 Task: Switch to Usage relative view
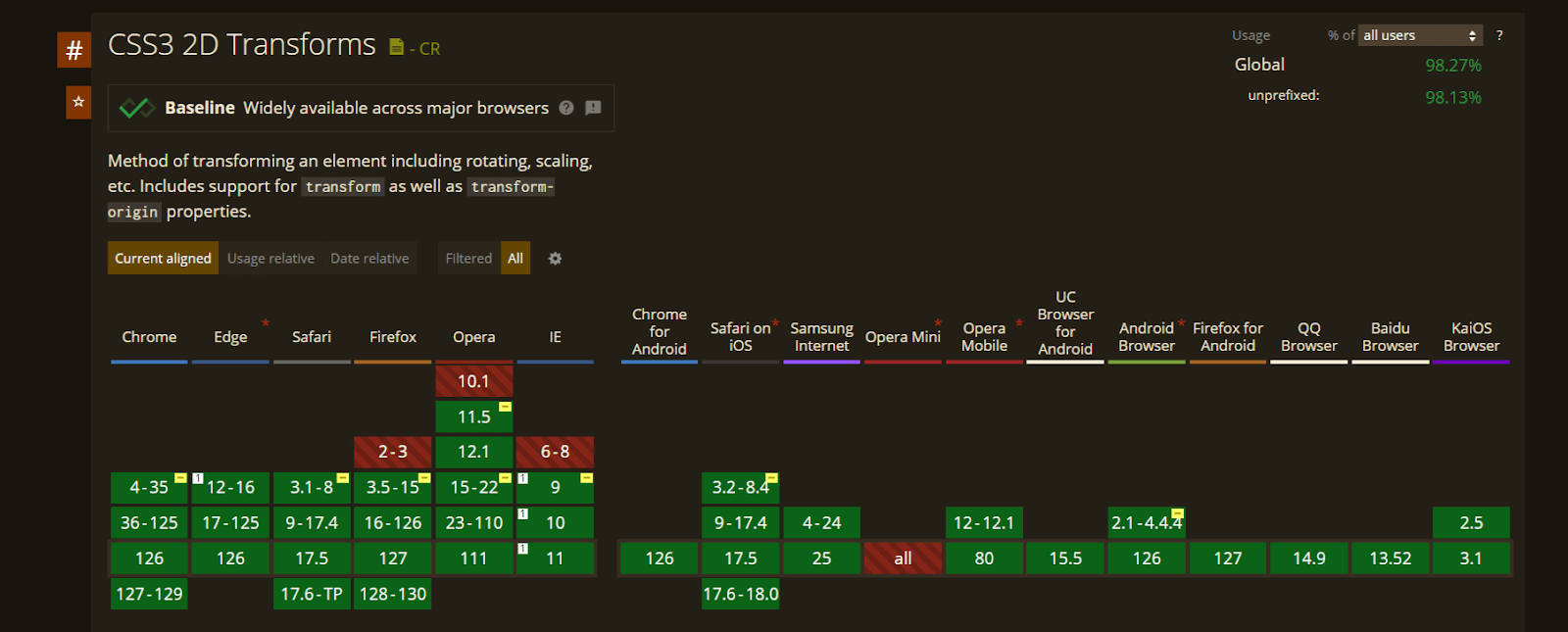coord(270,258)
